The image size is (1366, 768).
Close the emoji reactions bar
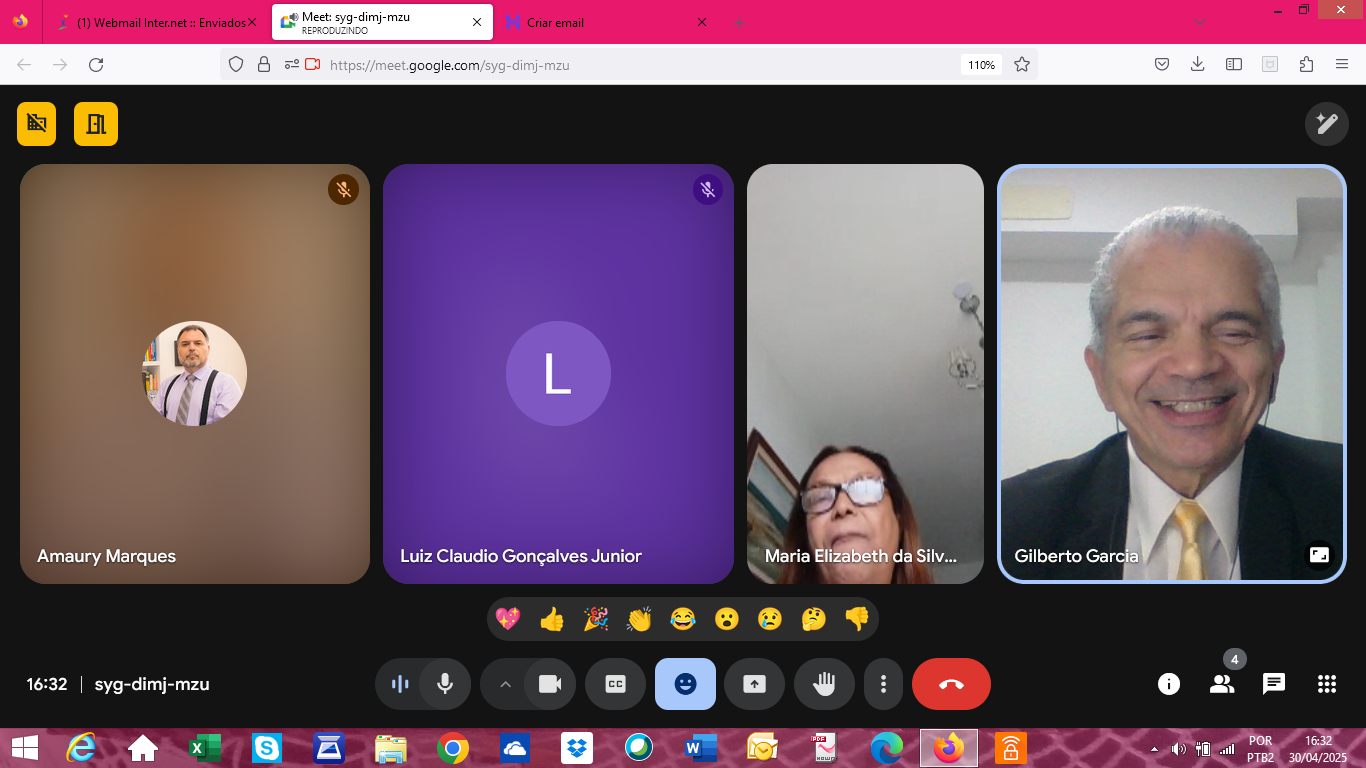pos(685,684)
